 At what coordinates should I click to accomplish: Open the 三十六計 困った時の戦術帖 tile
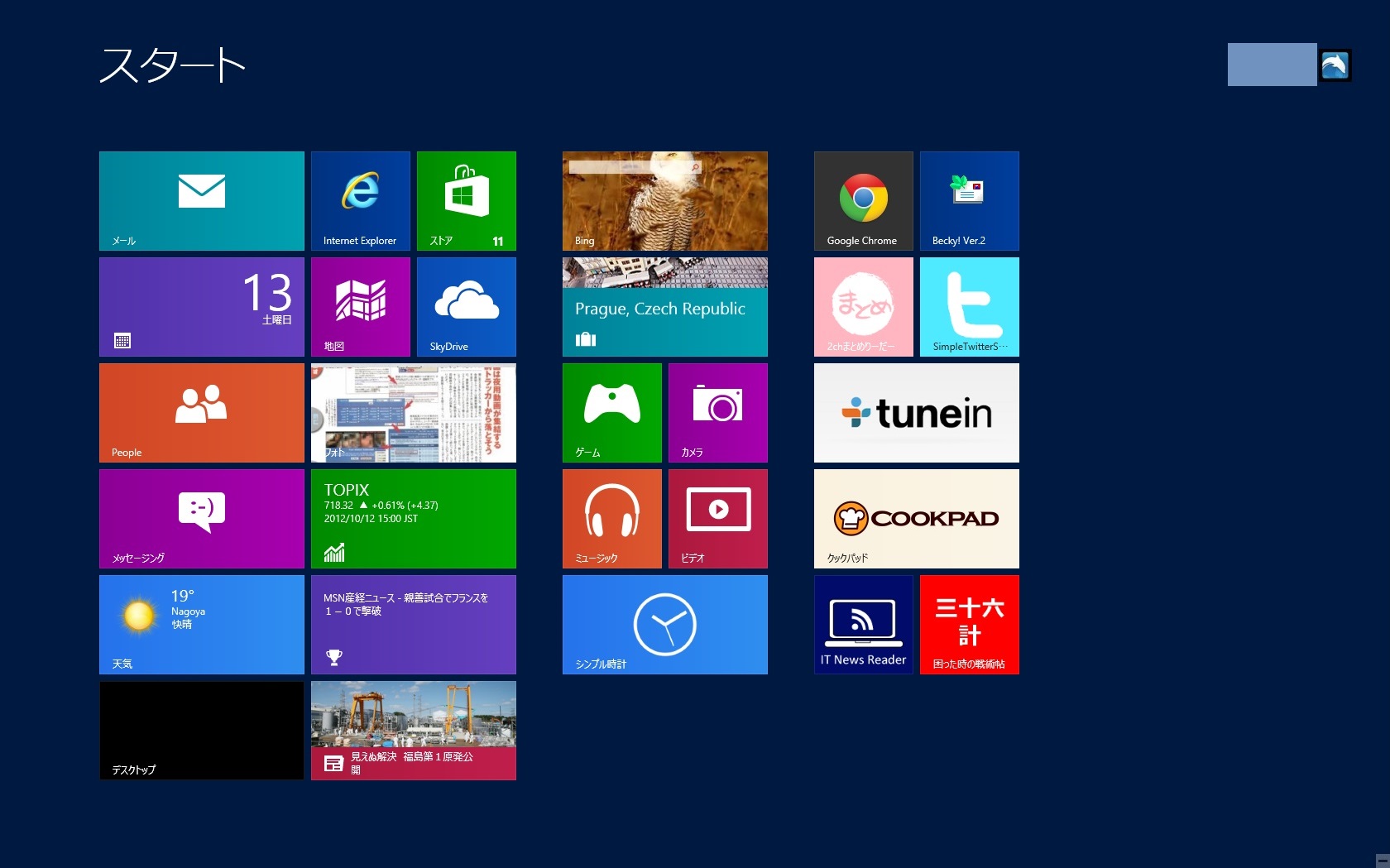pyautogui.click(x=970, y=625)
